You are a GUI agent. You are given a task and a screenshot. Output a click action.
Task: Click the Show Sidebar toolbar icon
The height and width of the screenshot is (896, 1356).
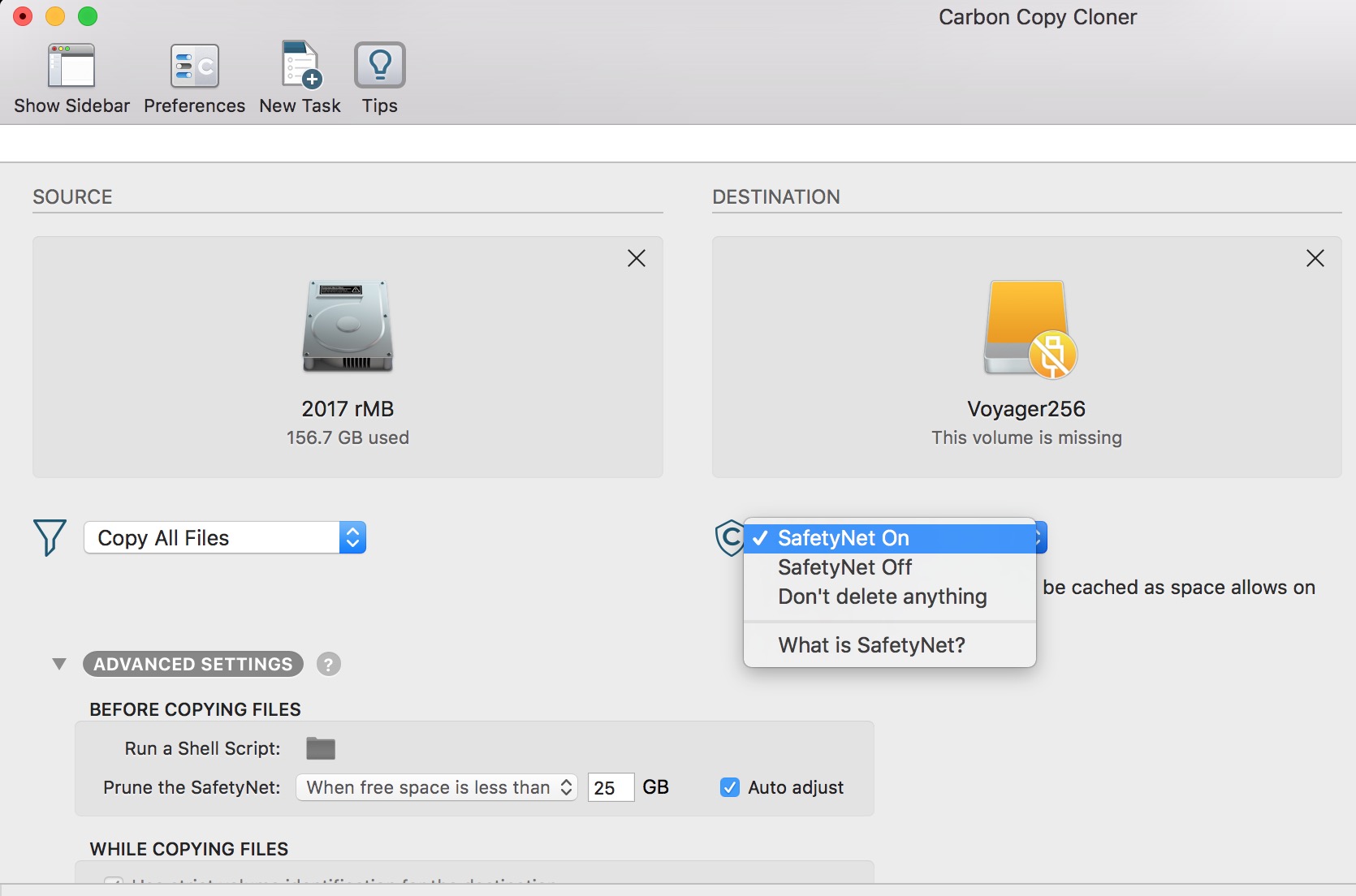[71, 66]
